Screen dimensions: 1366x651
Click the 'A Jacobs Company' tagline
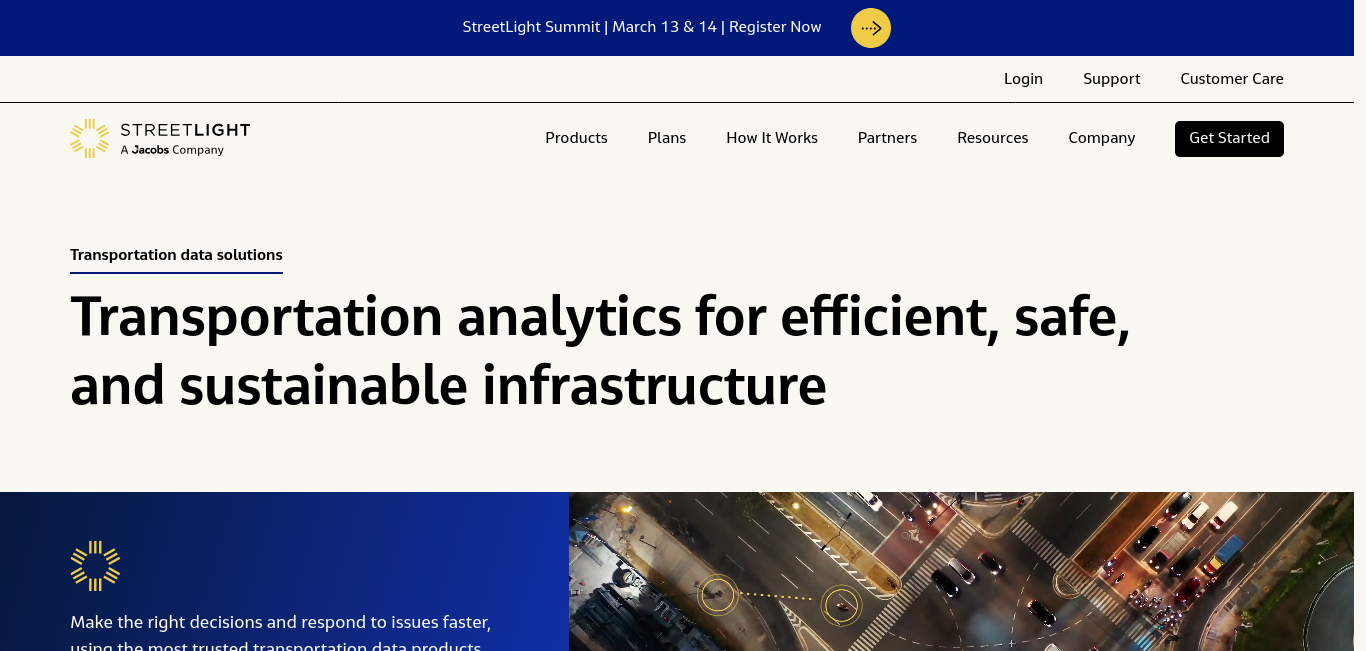[172, 150]
